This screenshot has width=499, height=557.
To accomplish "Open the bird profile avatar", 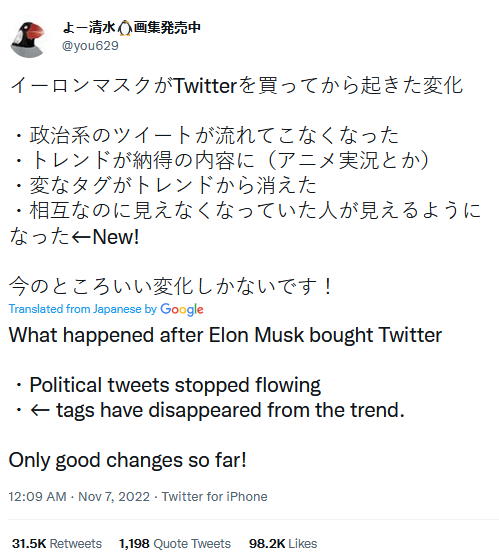I will click(28, 39).
